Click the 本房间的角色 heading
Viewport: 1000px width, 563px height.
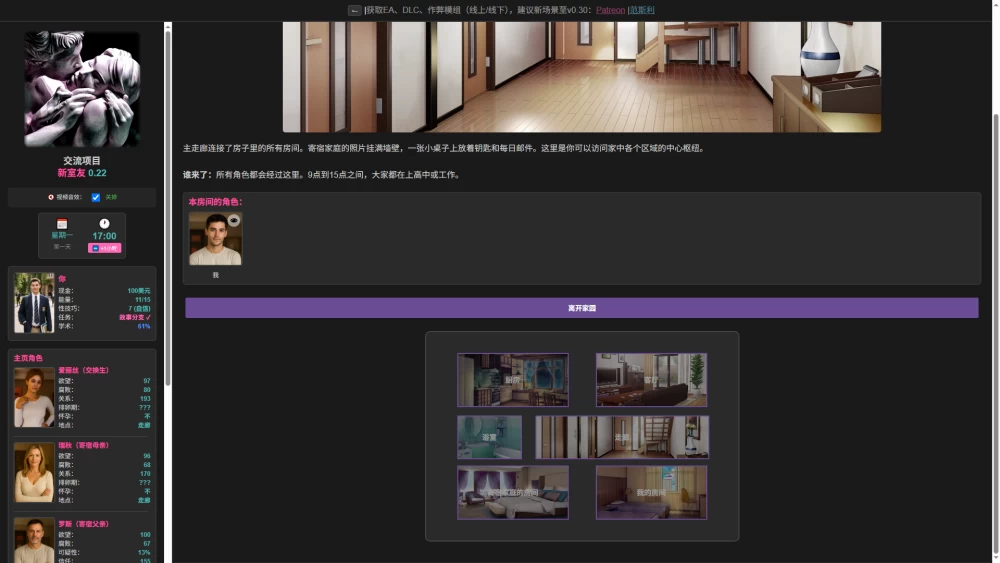[x=215, y=201]
